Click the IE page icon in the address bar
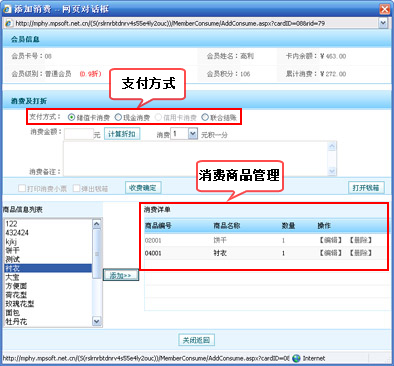394x366 pixels. [9, 23]
